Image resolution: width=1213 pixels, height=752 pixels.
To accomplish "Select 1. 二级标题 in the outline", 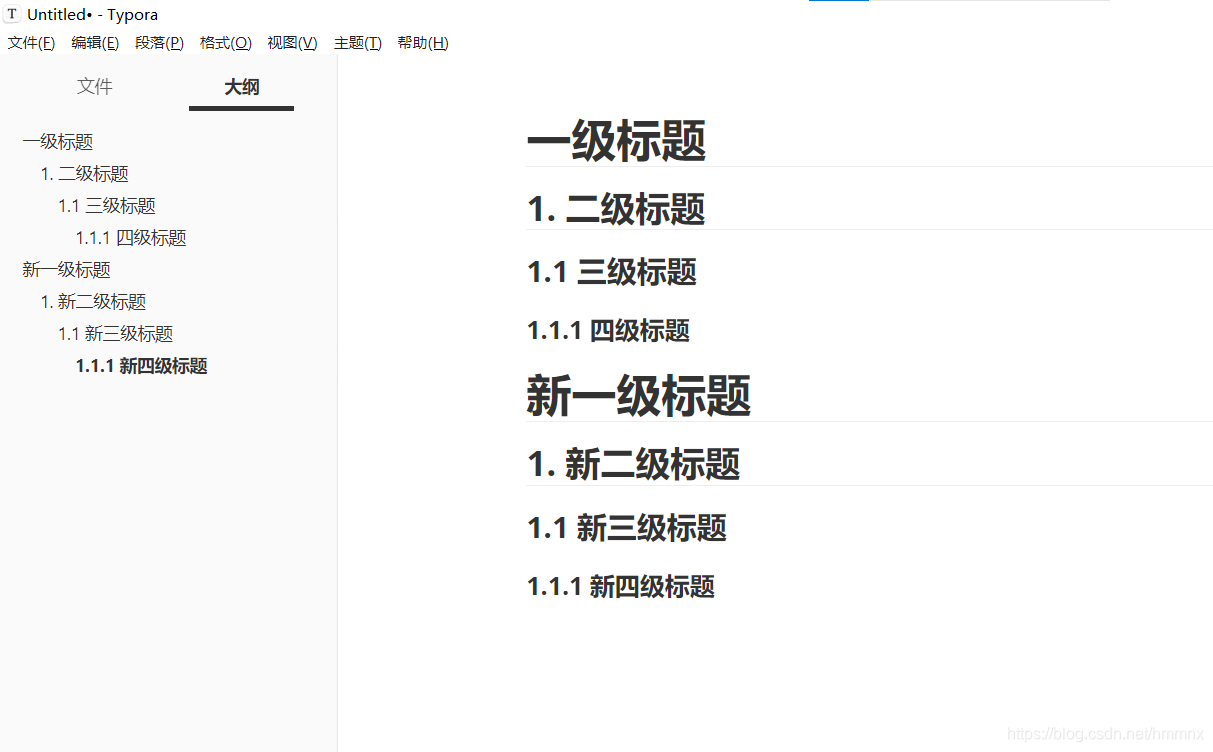I will point(85,173).
